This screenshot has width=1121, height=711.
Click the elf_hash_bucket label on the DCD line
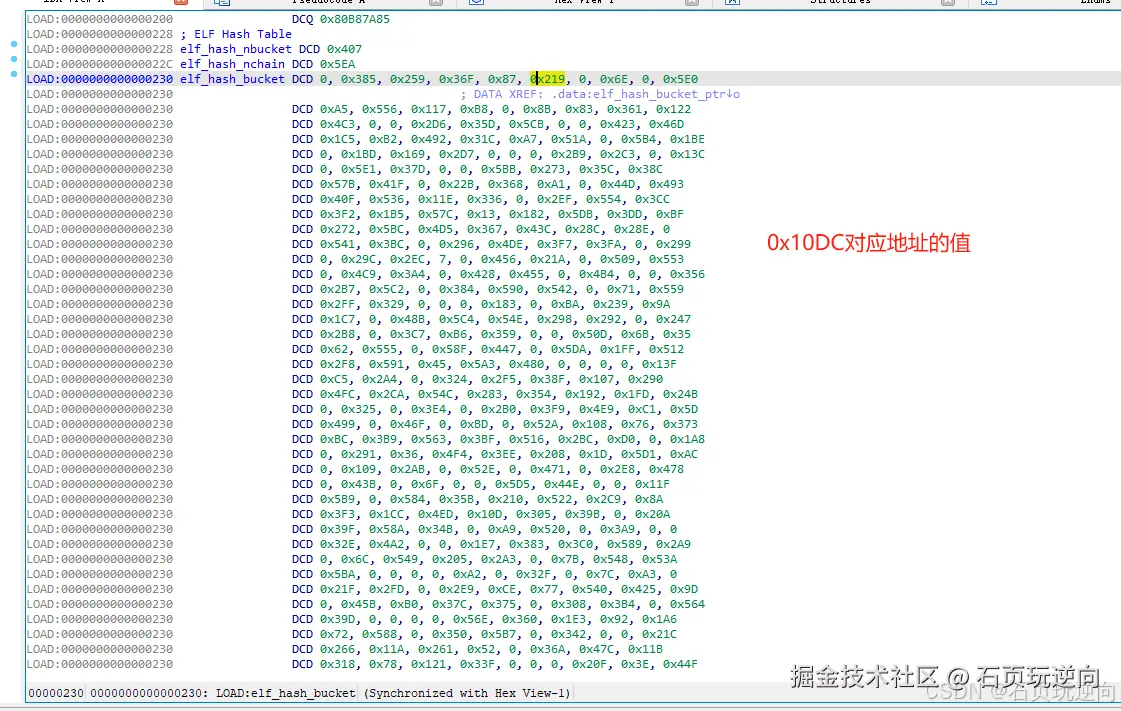pyautogui.click(x=232, y=79)
